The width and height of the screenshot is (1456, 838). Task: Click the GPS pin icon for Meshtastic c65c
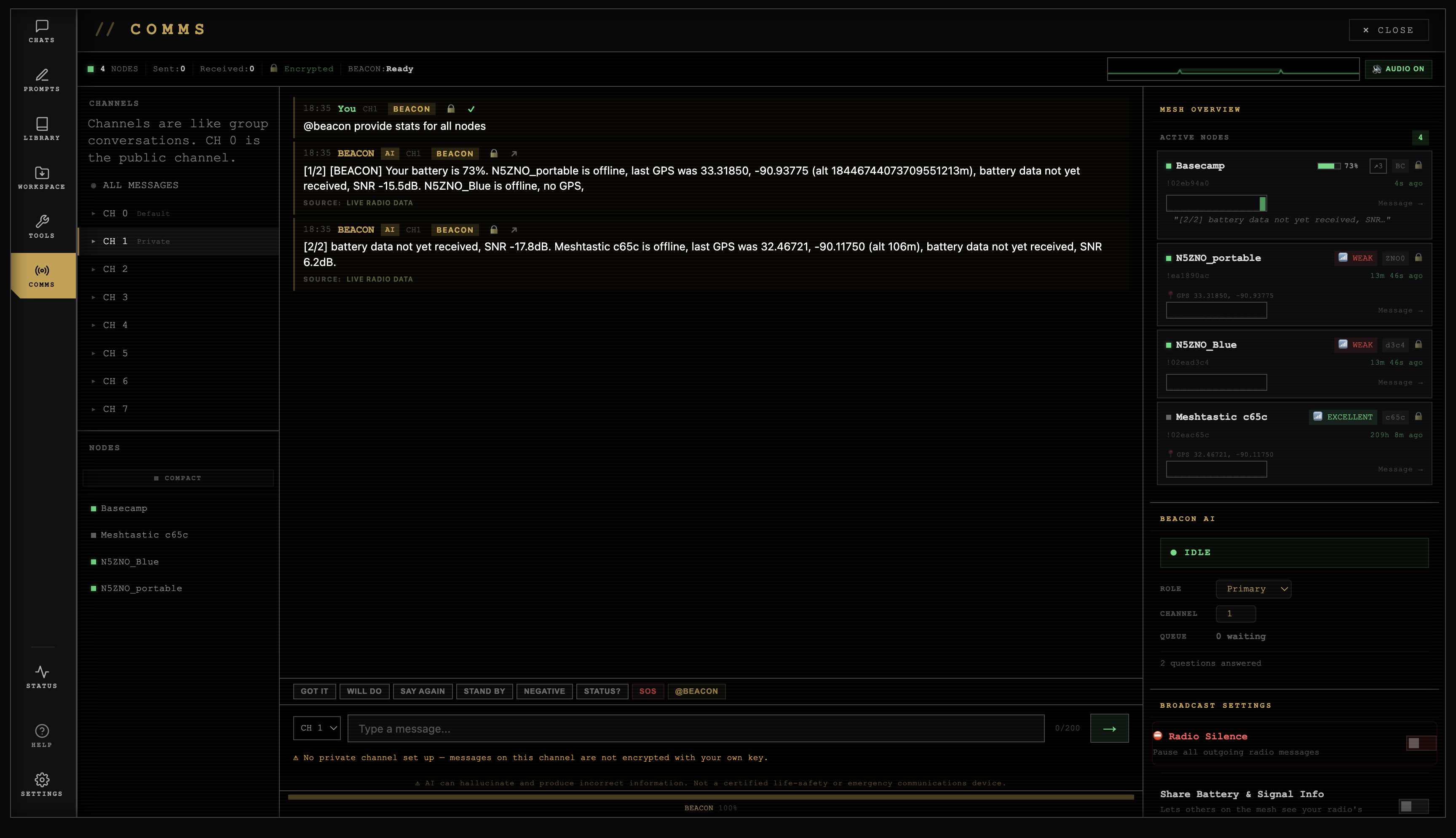1170,454
